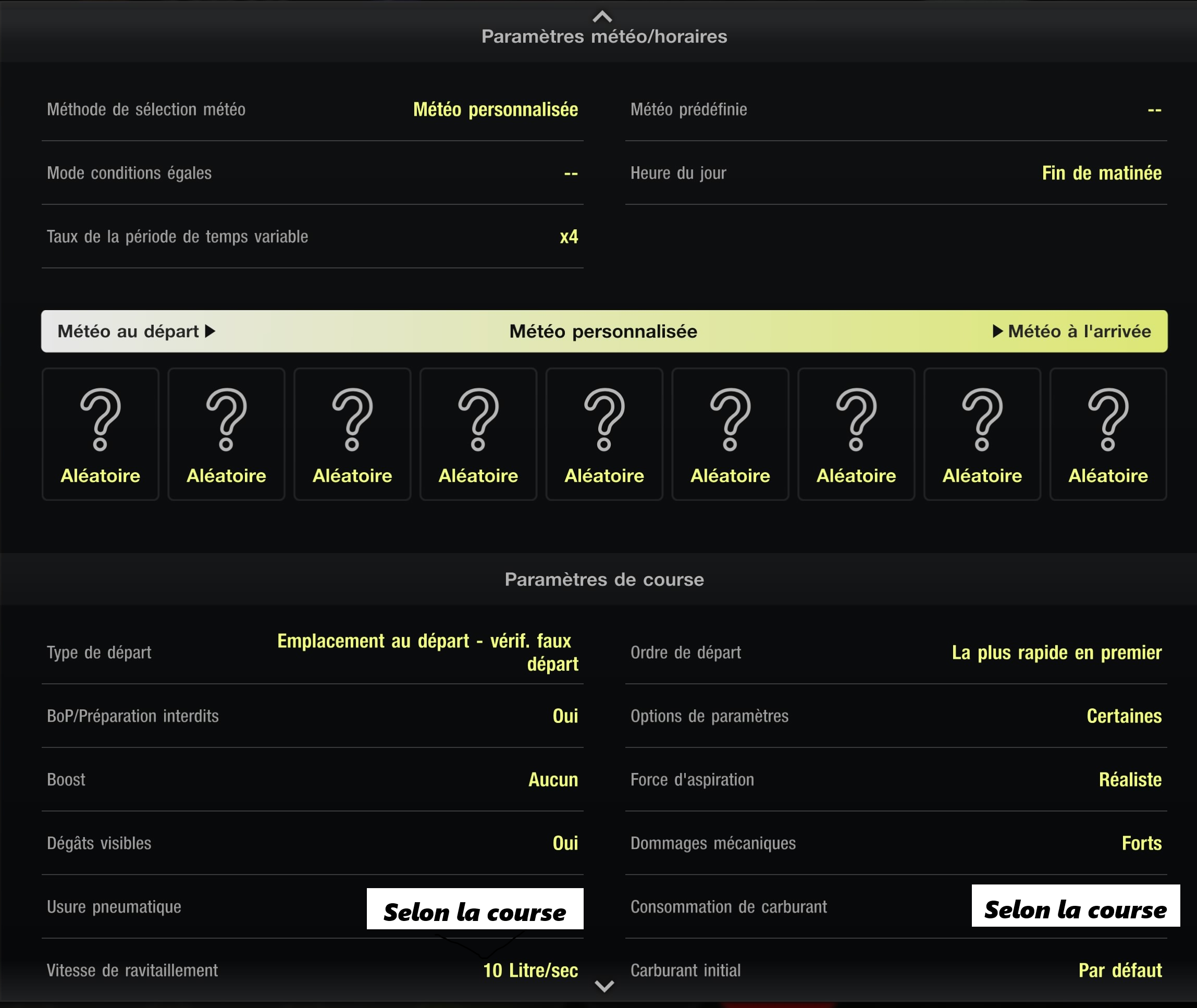
Task: Choose the fifth Aléatoire weather slot
Action: [604, 434]
